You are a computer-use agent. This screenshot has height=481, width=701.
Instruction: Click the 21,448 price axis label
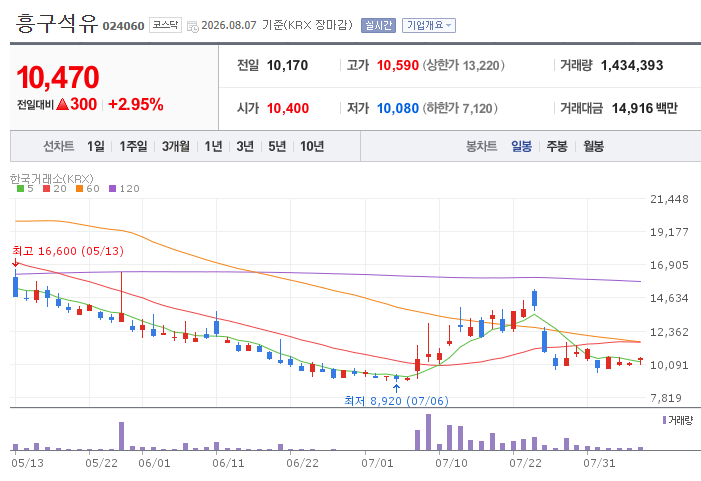pyautogui.click(x=669, y=199)
